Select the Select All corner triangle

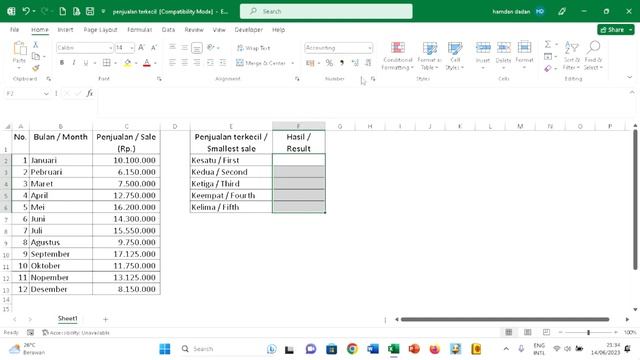click(7, 127)
